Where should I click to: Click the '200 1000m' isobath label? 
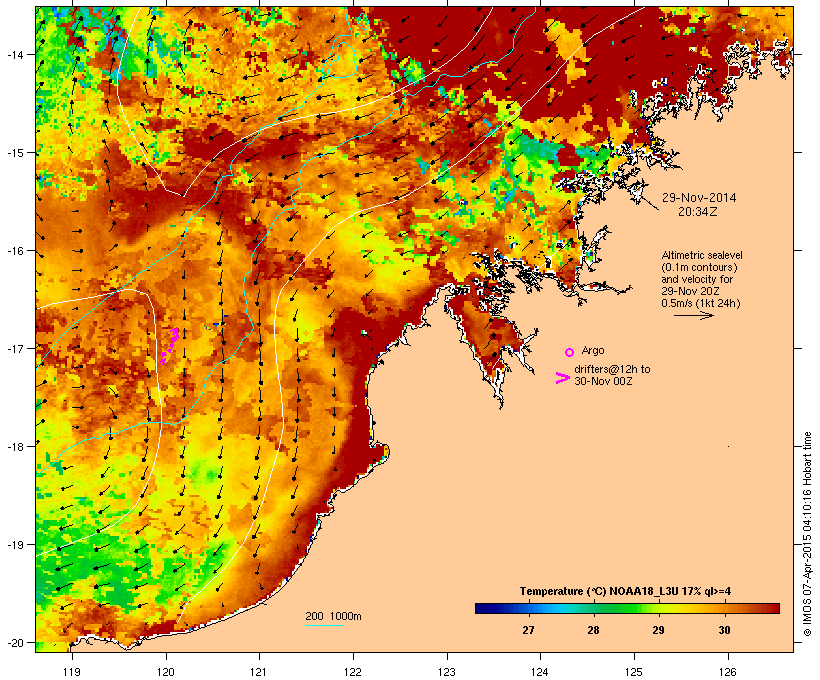(333, 616)
